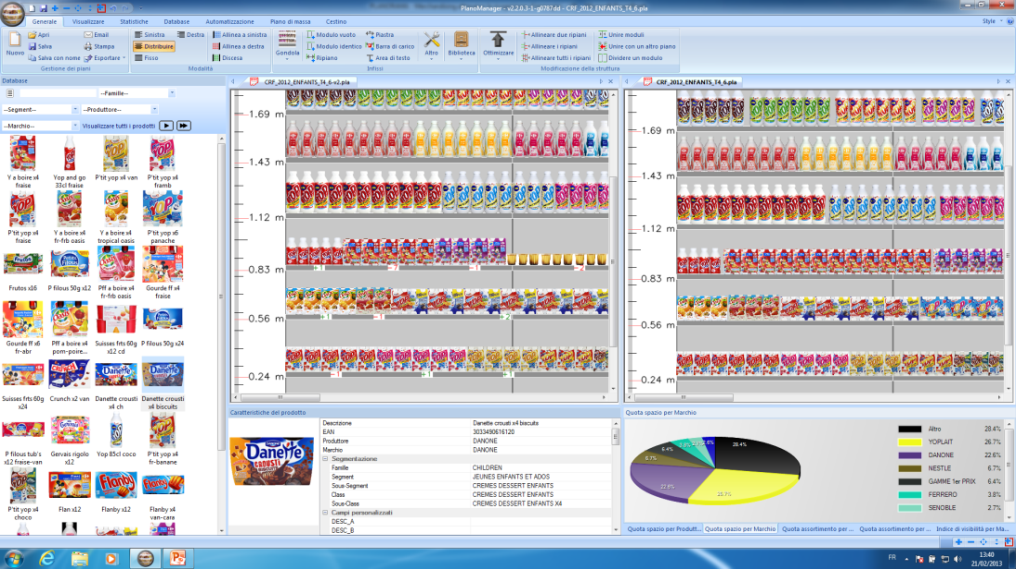Image resolution: width=1016 pixels, height=569 pixels.
Task: Click the yellow YOPLAIT legend swatch
Action: point(909,441)
